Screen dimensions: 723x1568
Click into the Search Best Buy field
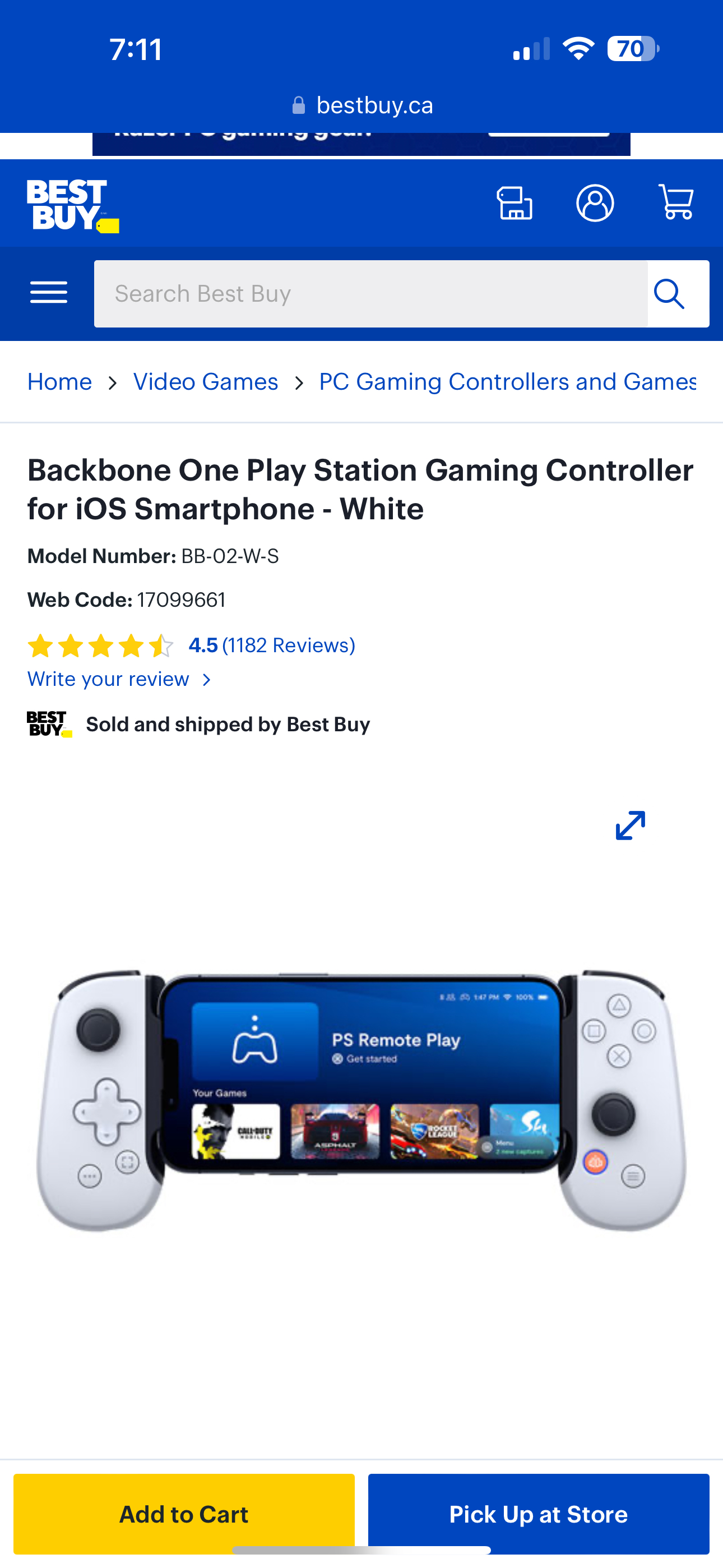point(370,294)
